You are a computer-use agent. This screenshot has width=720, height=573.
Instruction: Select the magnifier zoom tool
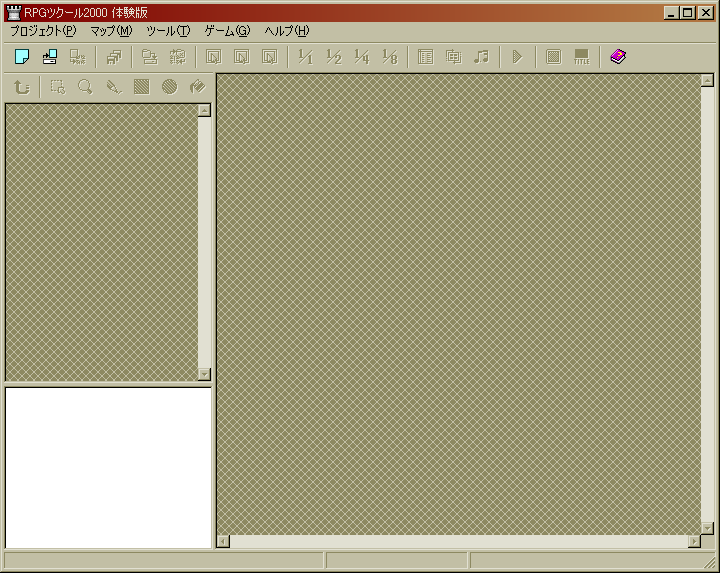pyautogui.click(x=86, y=87)
